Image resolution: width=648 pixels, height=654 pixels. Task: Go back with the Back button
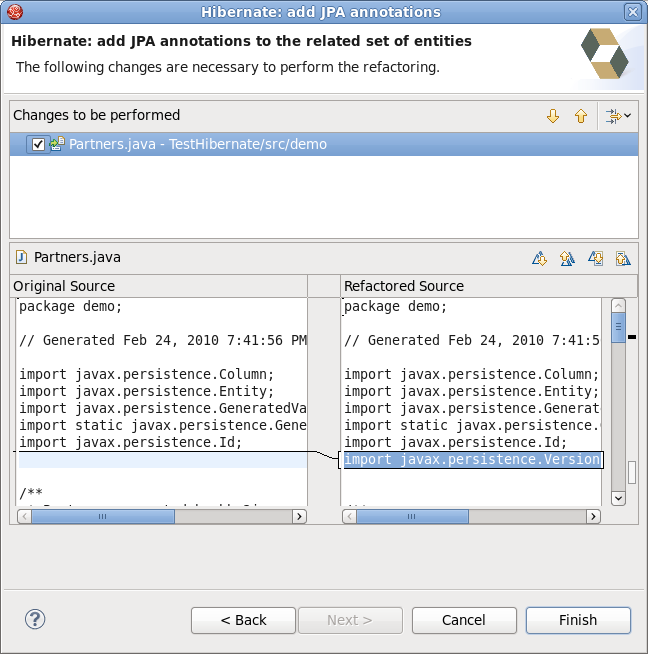[x=244, y=620]
